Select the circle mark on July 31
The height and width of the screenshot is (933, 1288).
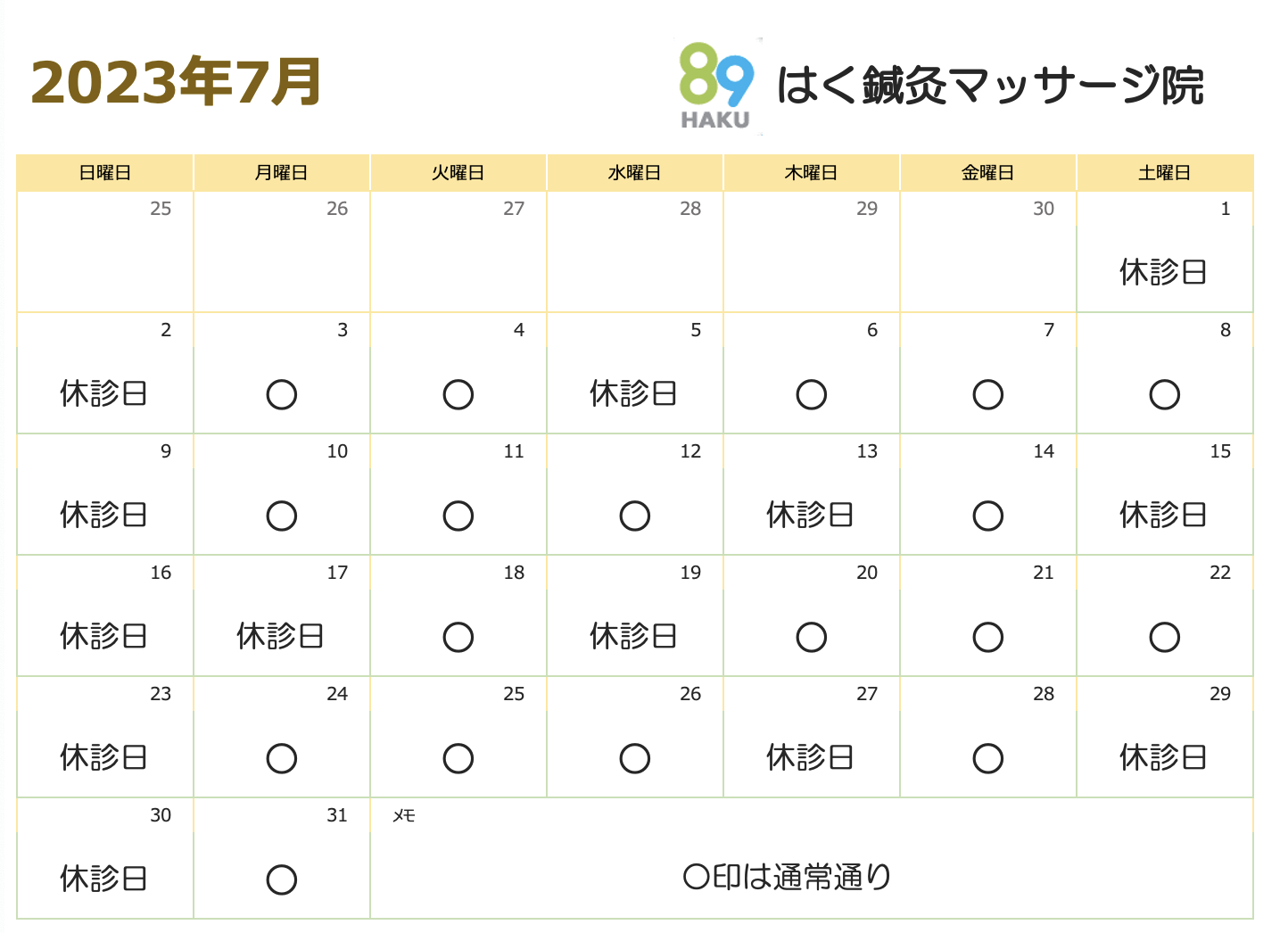tap(282, 879)
